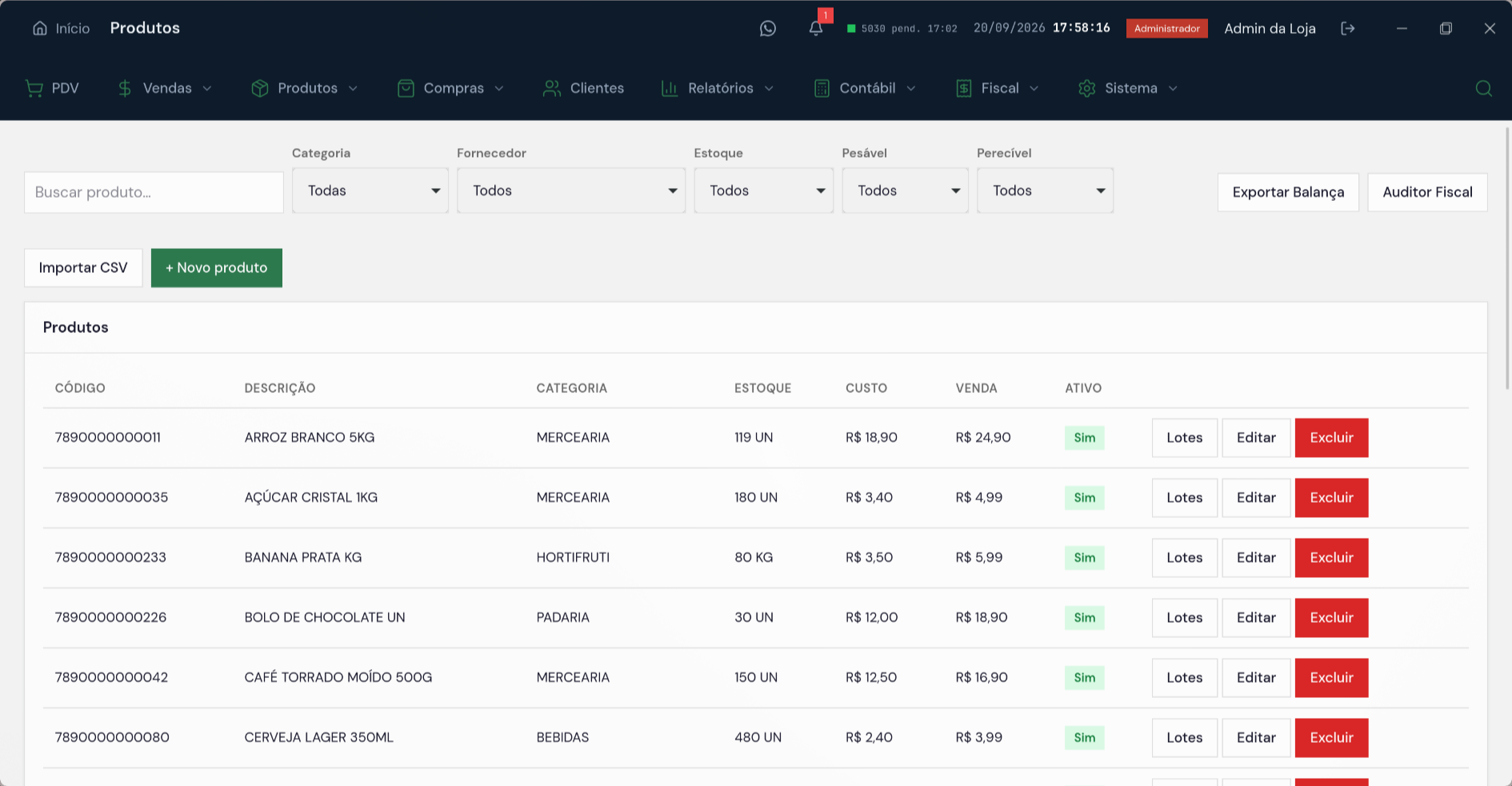The height and width of the screenshot is (786, 1512).
Task: Edit the ARROZ BRANCO 5KG product
Action: coord(1256,438)
